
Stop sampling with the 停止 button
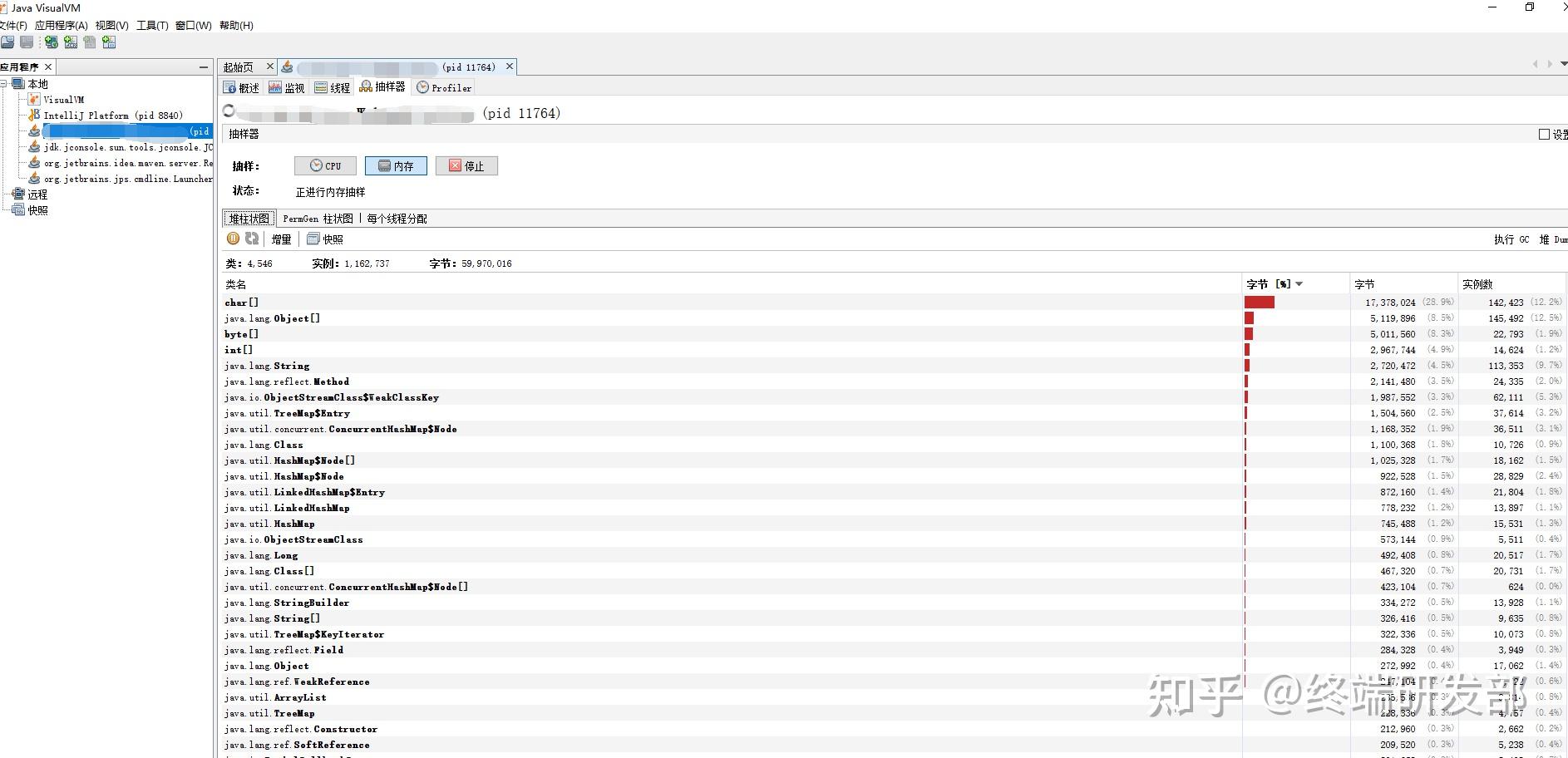point(466,166)
